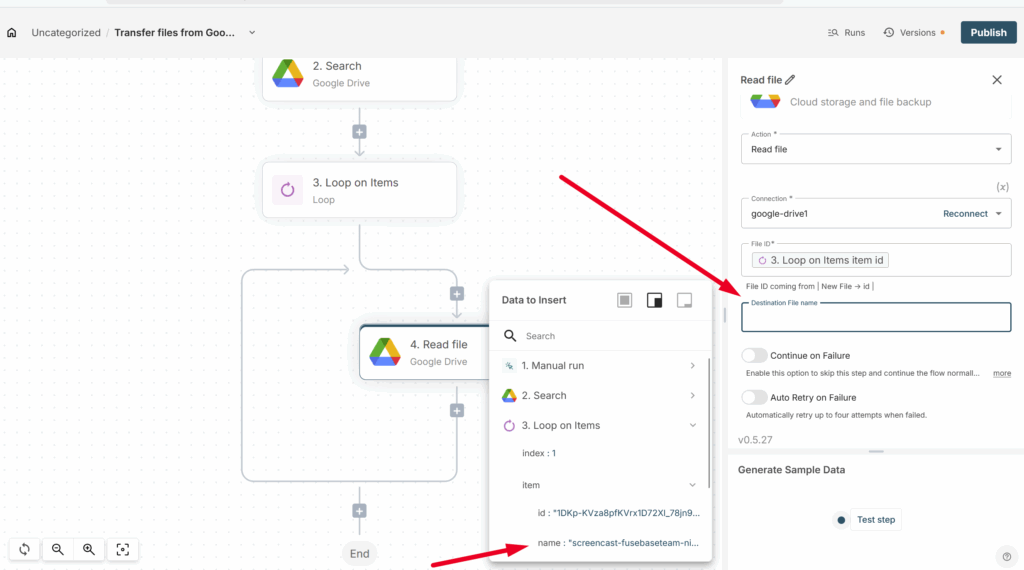Click the Test step button
The width and height of the screenshot is (1024, 570).
[x=866, y=520]
